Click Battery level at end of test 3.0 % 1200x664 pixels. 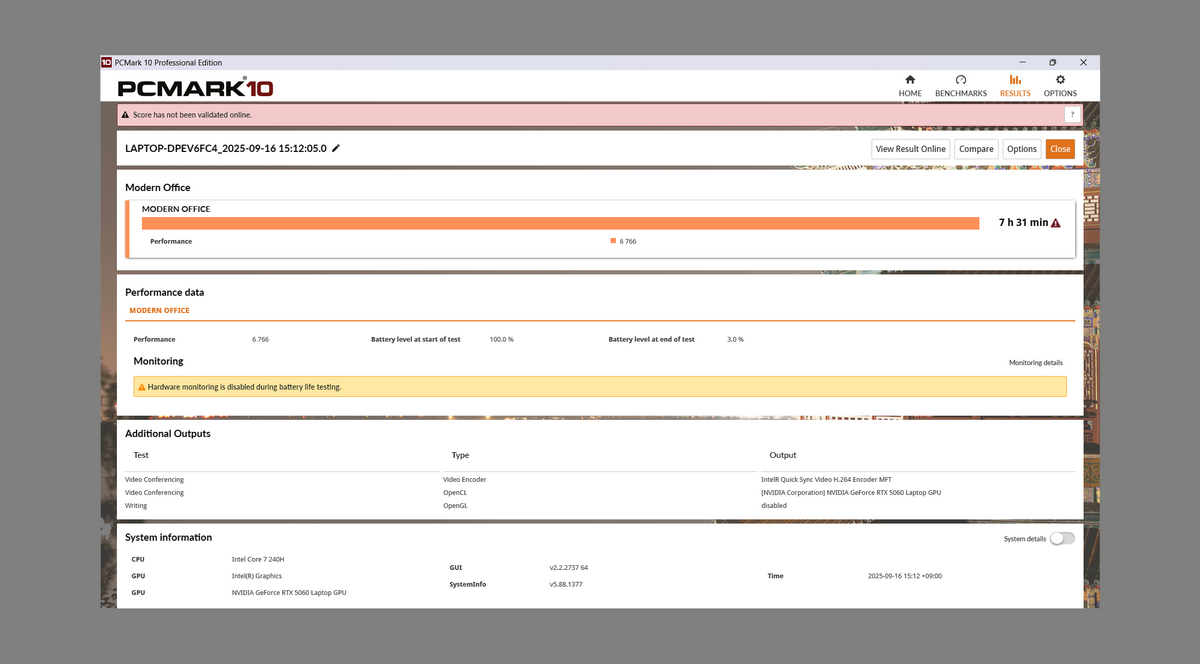735,339
